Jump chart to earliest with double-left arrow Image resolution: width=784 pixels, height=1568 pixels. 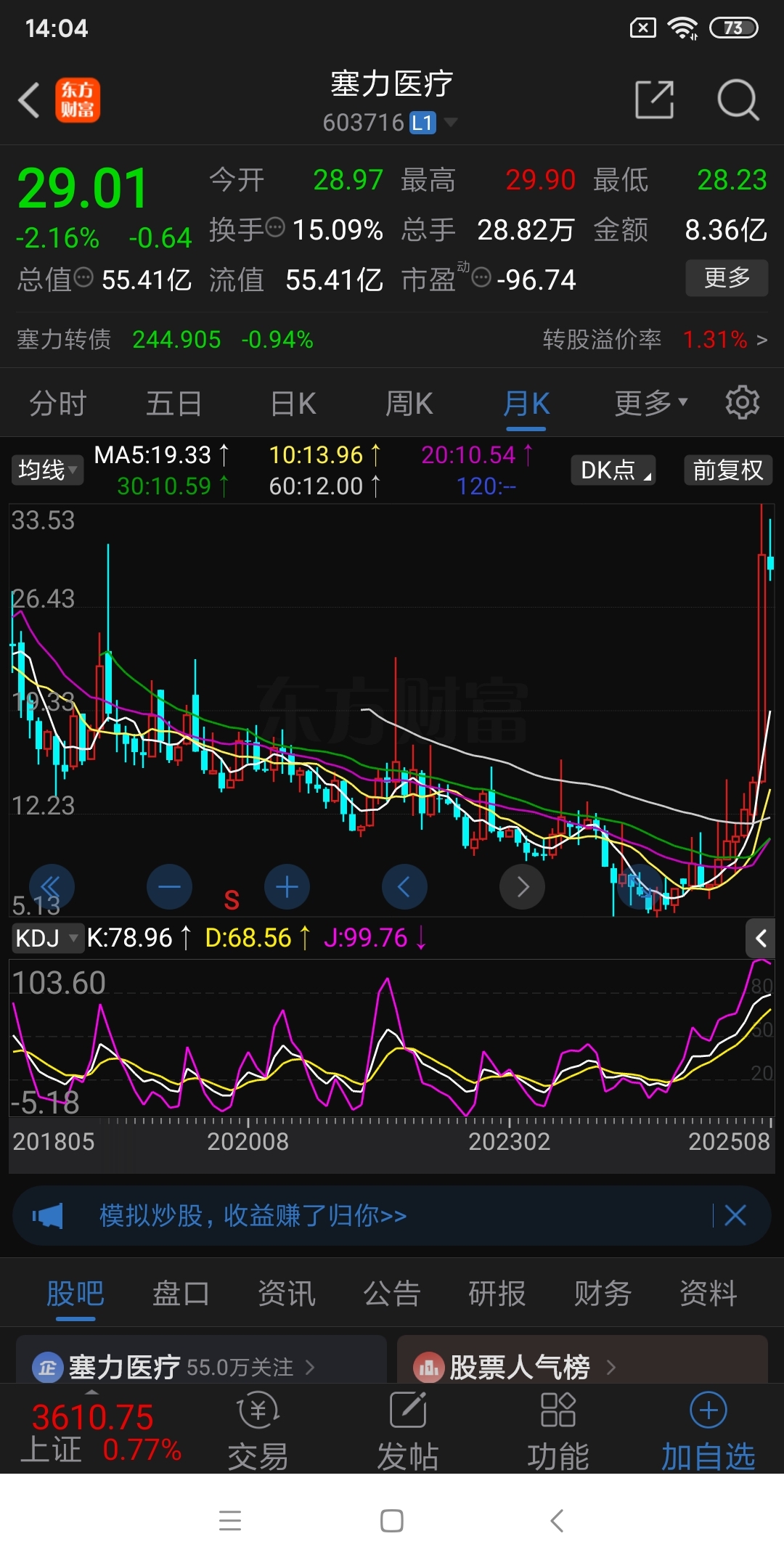[52, 887]
